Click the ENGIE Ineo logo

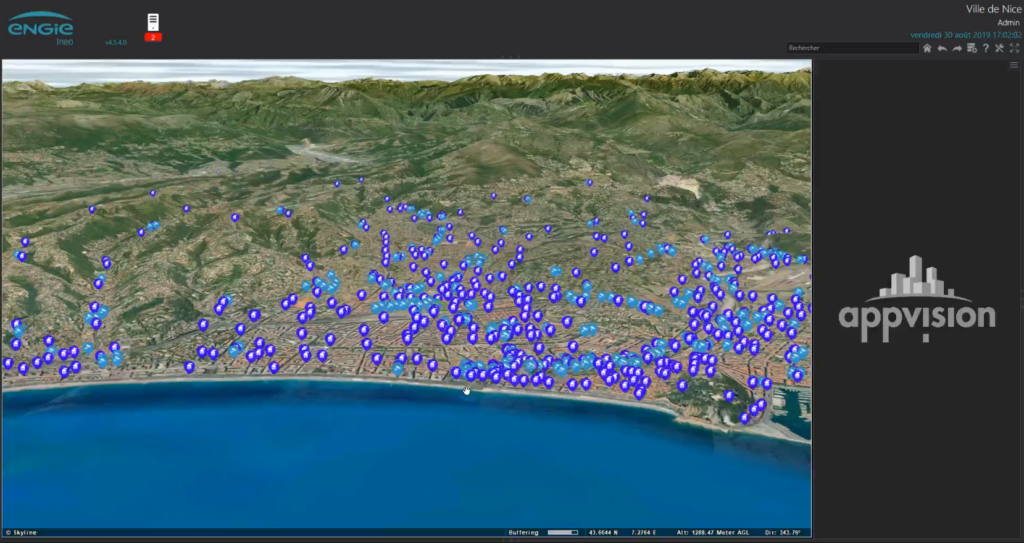click(x=41, y=27)
